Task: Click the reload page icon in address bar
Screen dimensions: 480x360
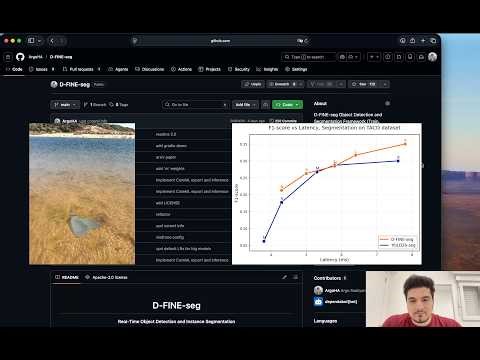Action: pyautogui.click(x=306, y=41)
